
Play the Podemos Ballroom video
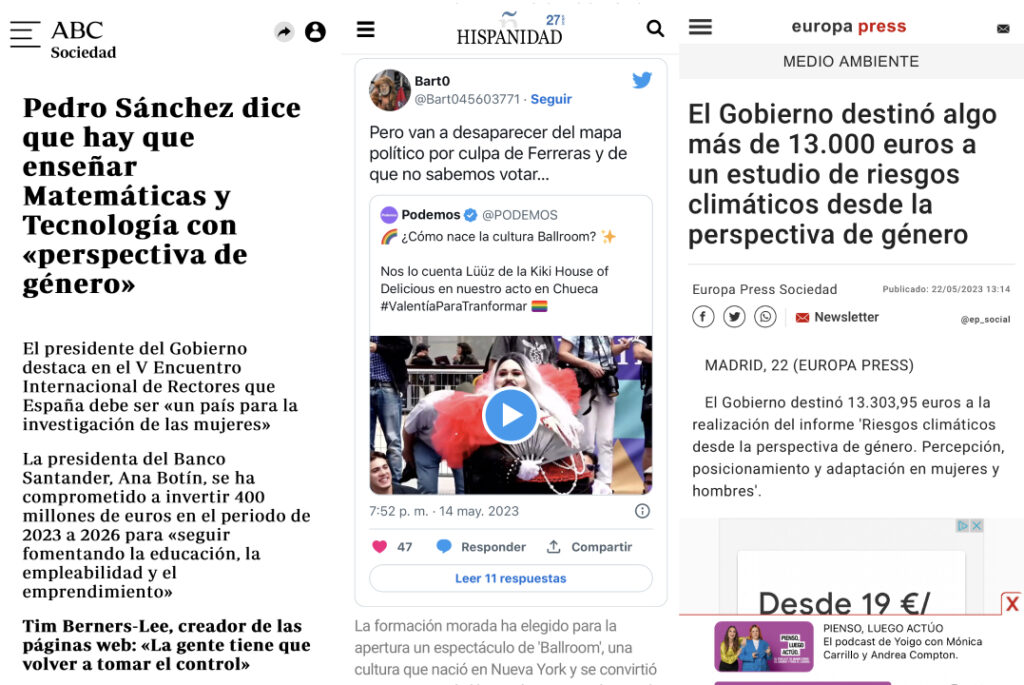point(510,415)
